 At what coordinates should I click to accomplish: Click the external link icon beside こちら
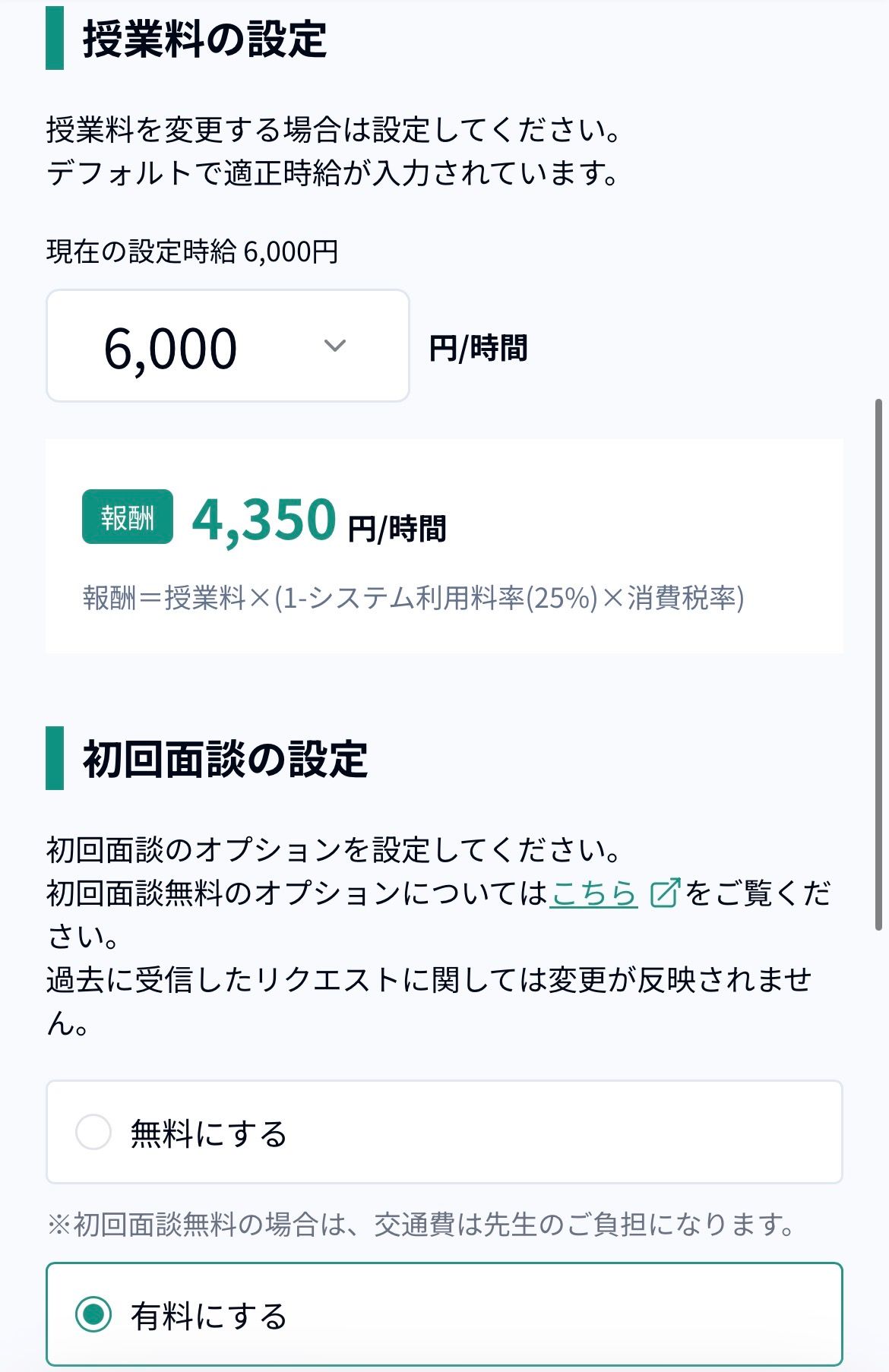coord(665,893)
